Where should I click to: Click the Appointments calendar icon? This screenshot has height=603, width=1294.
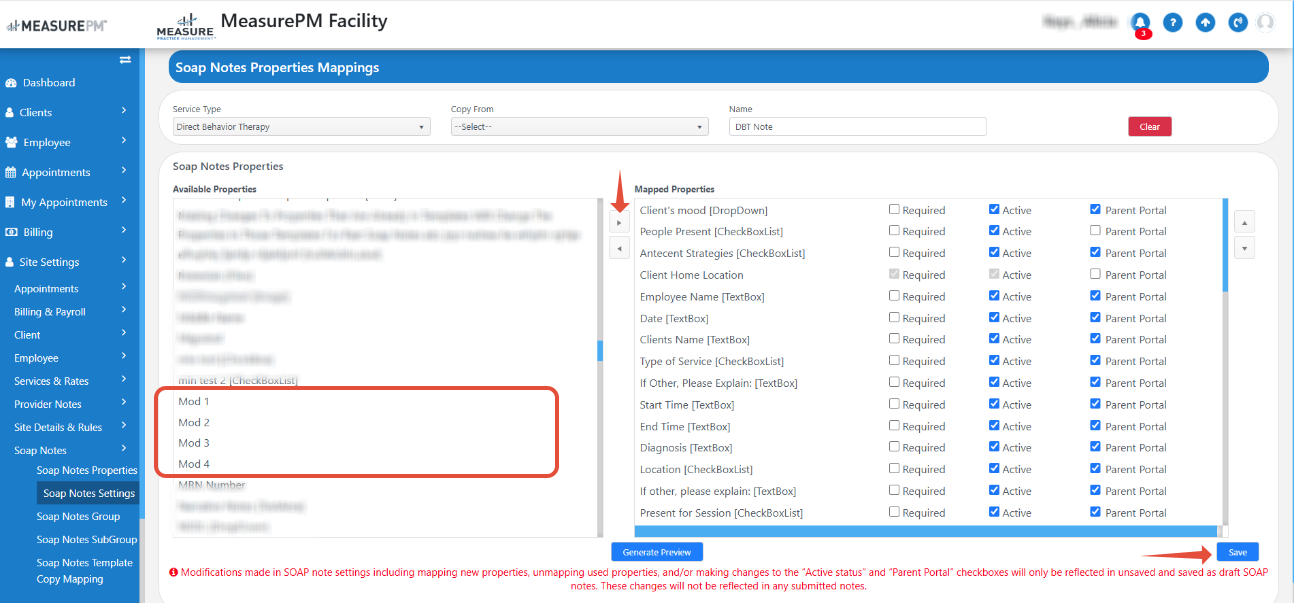(11, 173)
